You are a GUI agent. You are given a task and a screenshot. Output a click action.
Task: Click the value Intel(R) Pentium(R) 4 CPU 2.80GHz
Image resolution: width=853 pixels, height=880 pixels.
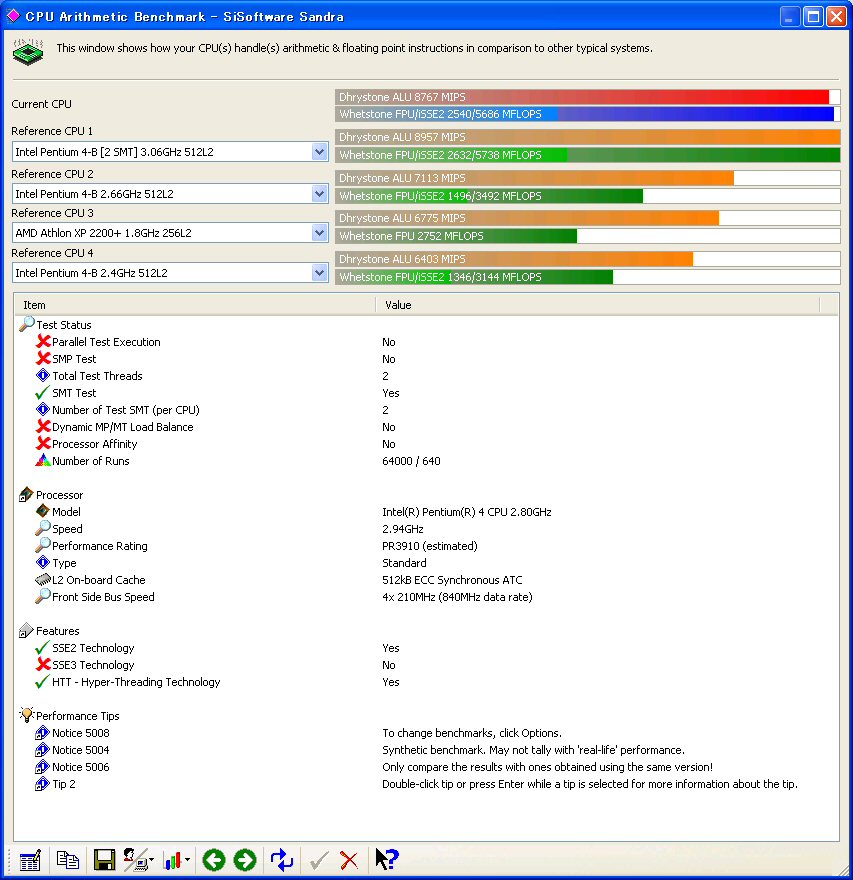pos(467,511)
